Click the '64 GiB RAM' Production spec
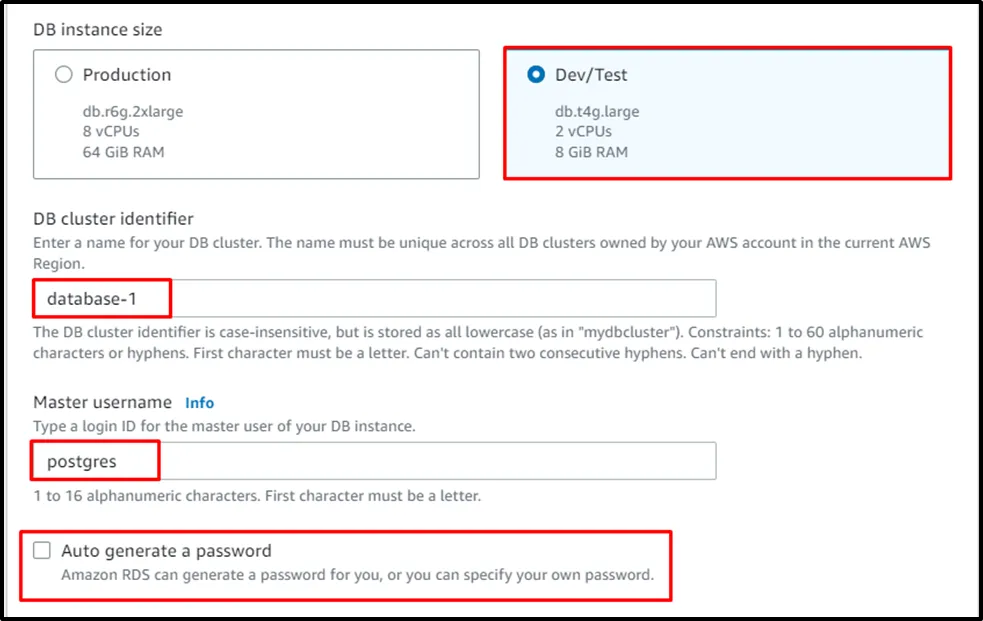This screenshot has height=621, width=983. click(x=124, y=152)
